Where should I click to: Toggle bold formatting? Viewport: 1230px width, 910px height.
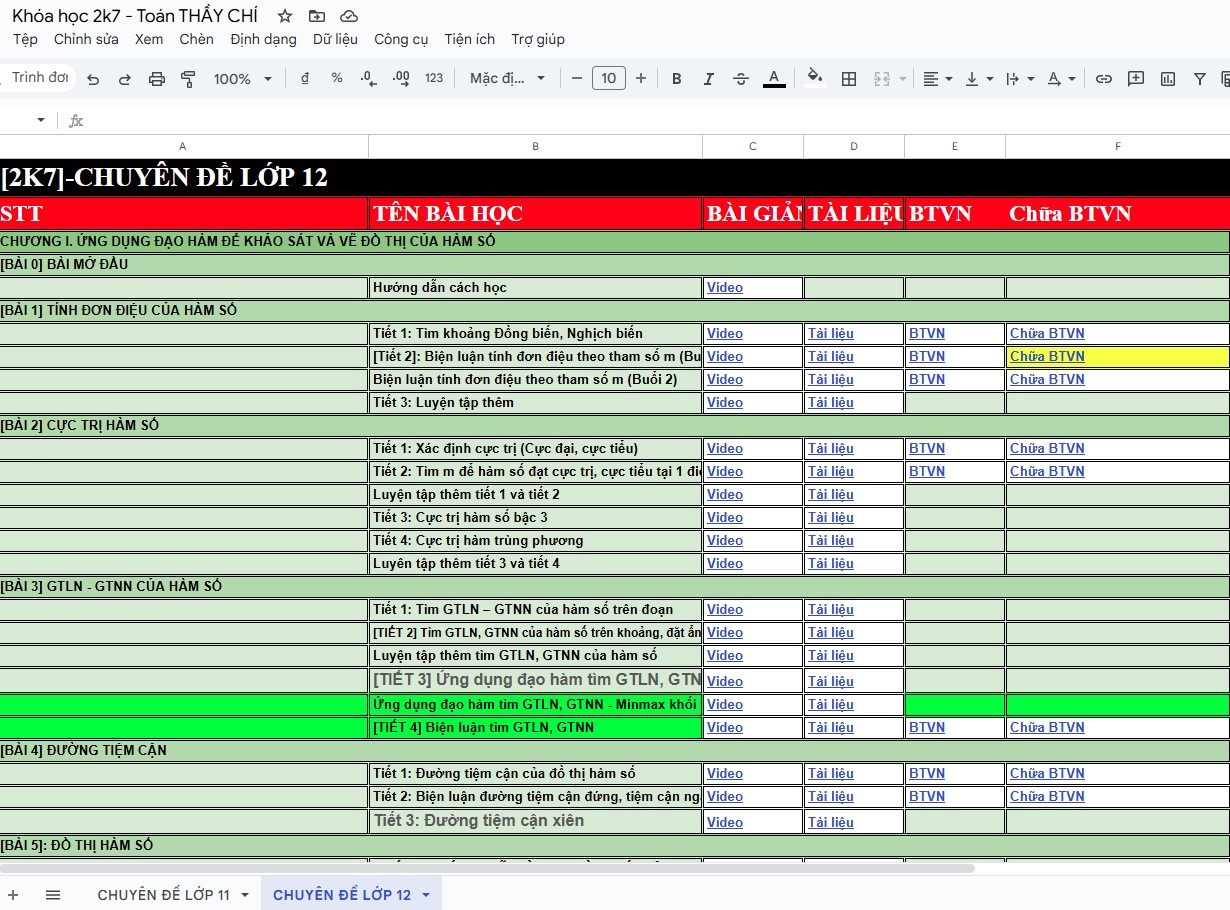click(x=677, y=79)
